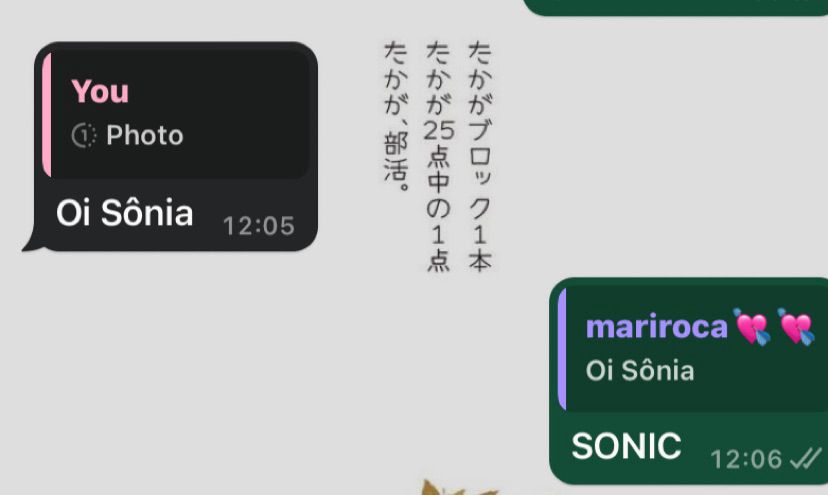Image resolution: width=828 pixels, height=495 pixels.
Task: Open the quoted mariroca reply preview
Action: [x=693, y=349]
